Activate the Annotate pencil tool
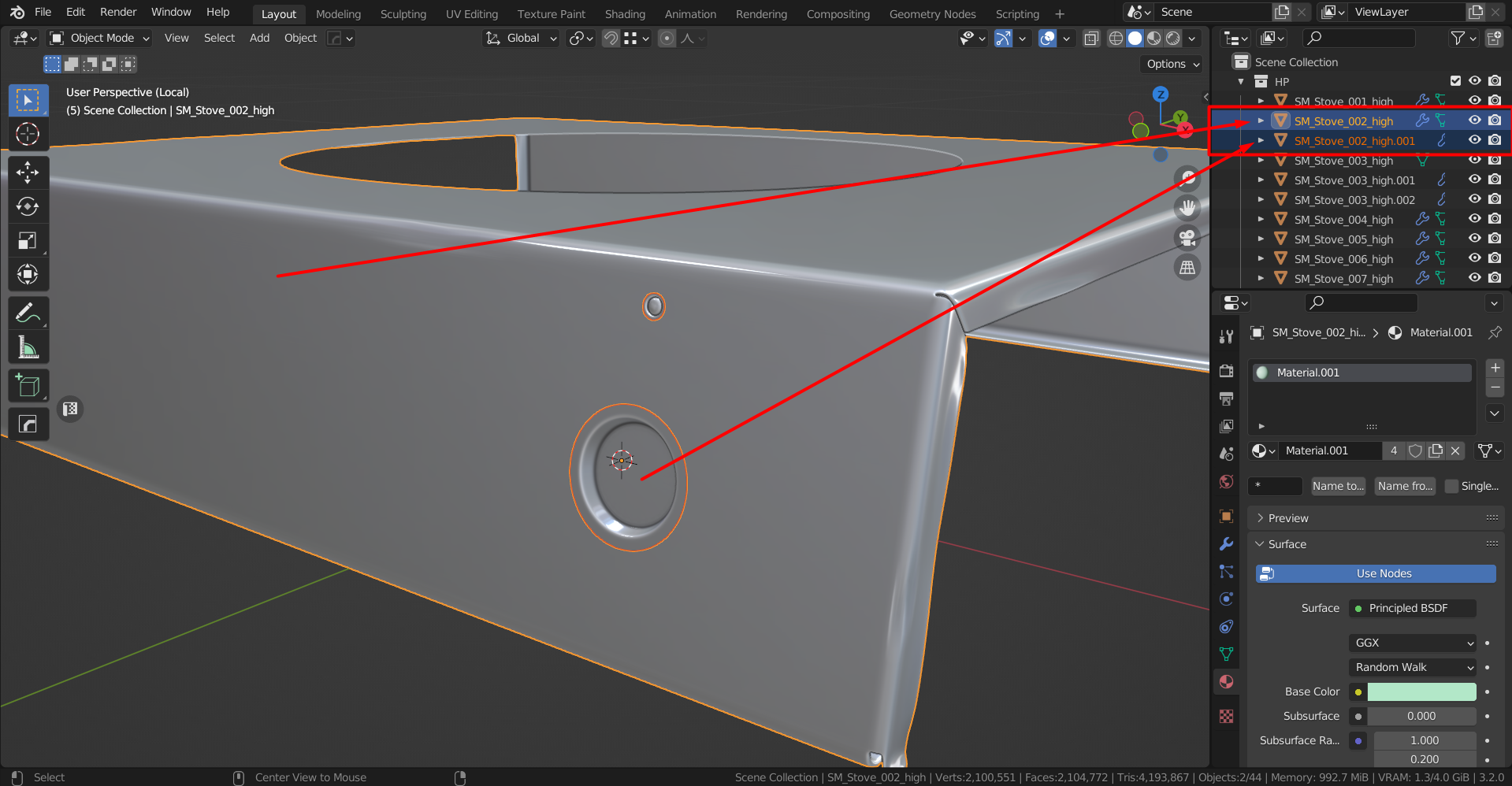Image resolution: width=1512 pixels, height=786 pixels. pyautogui.click(x=28, y=313)
